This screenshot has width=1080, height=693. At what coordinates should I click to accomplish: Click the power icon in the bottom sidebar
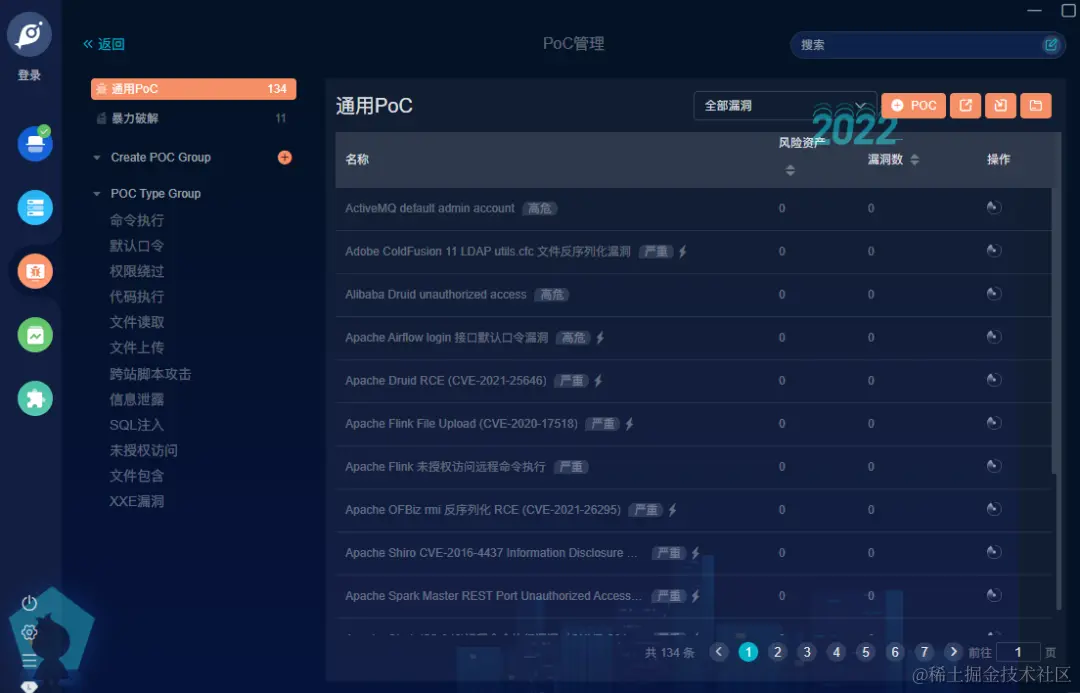[29, 603]
